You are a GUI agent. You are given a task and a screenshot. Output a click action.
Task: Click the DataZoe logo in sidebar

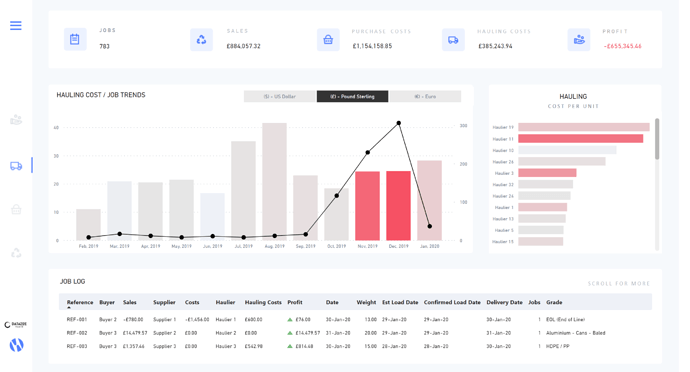pyautogui.click(x=15, y=325)
